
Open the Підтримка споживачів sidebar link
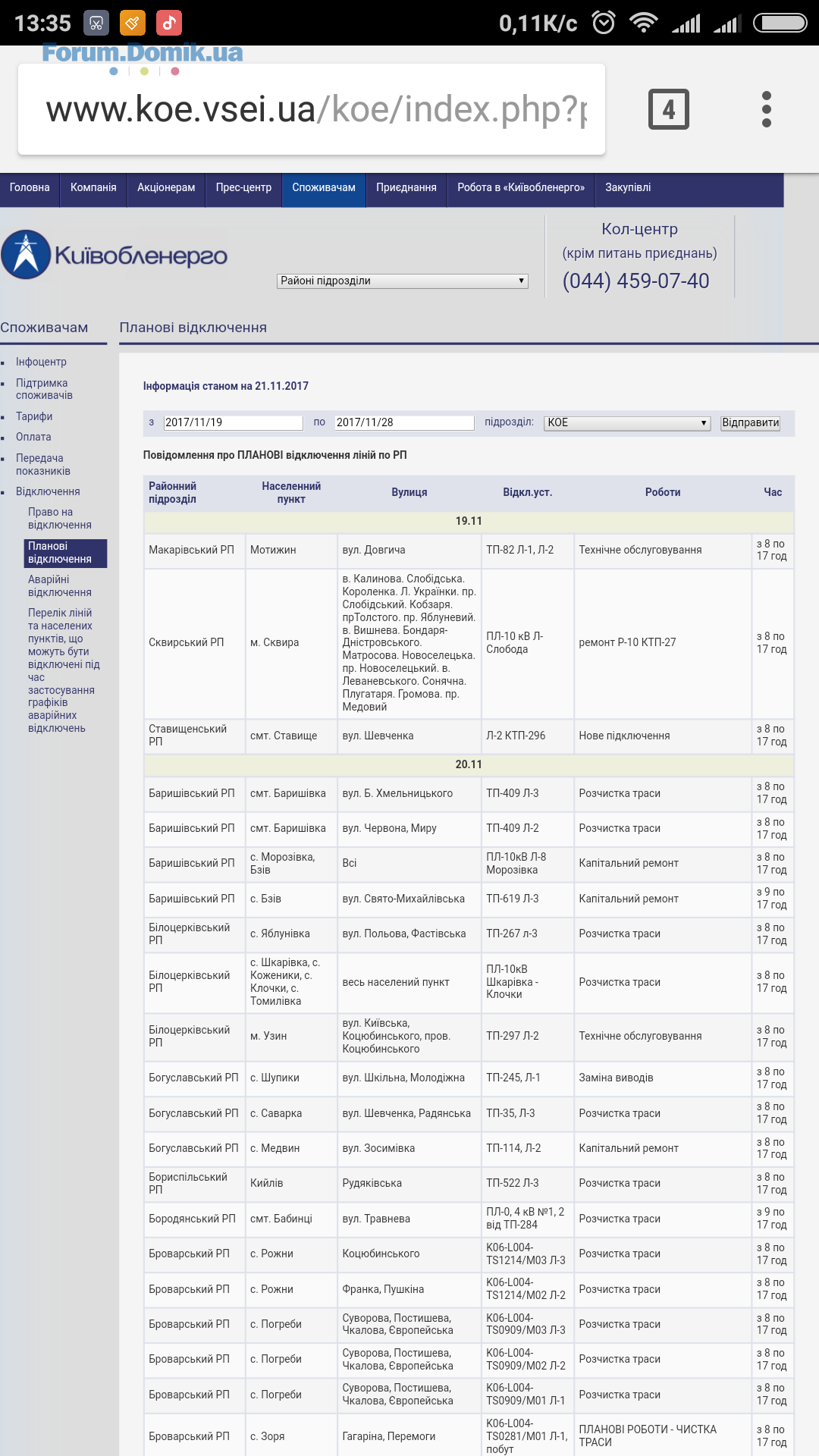pos(44,389)
